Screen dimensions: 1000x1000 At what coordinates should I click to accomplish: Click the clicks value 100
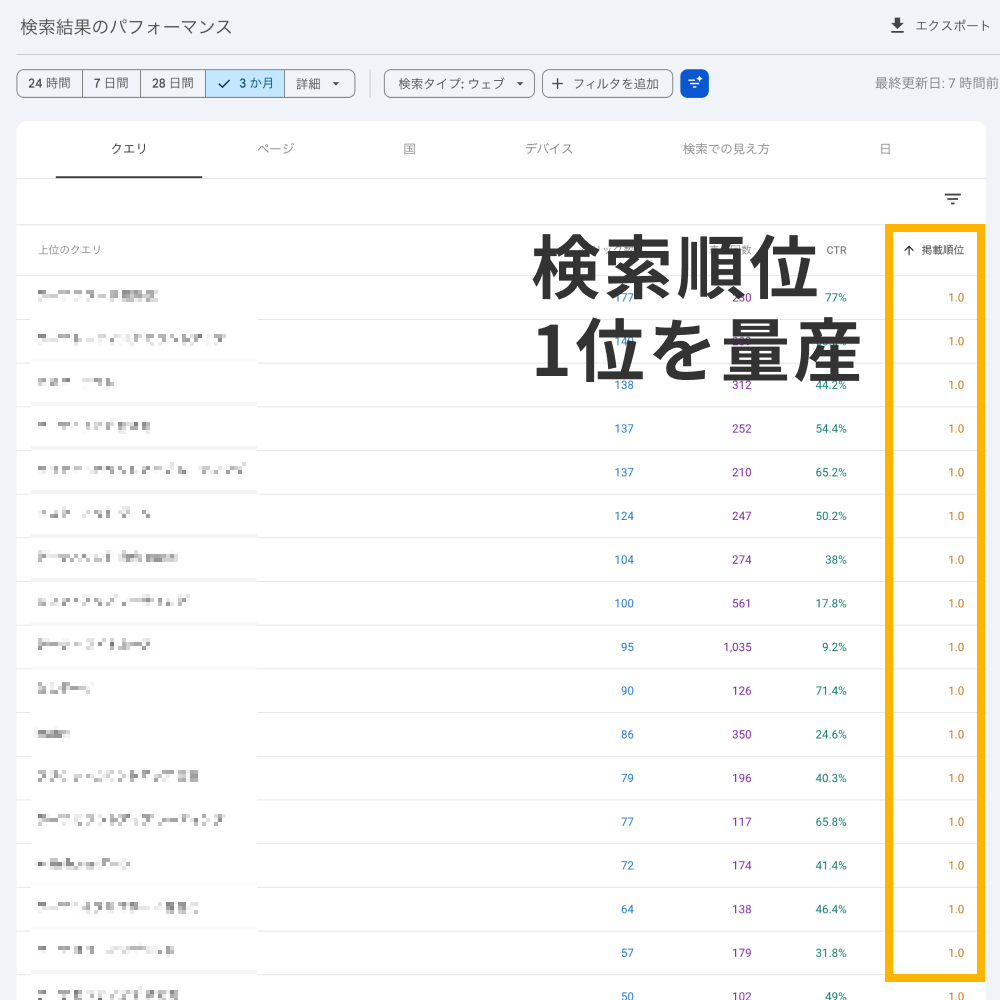624,603
